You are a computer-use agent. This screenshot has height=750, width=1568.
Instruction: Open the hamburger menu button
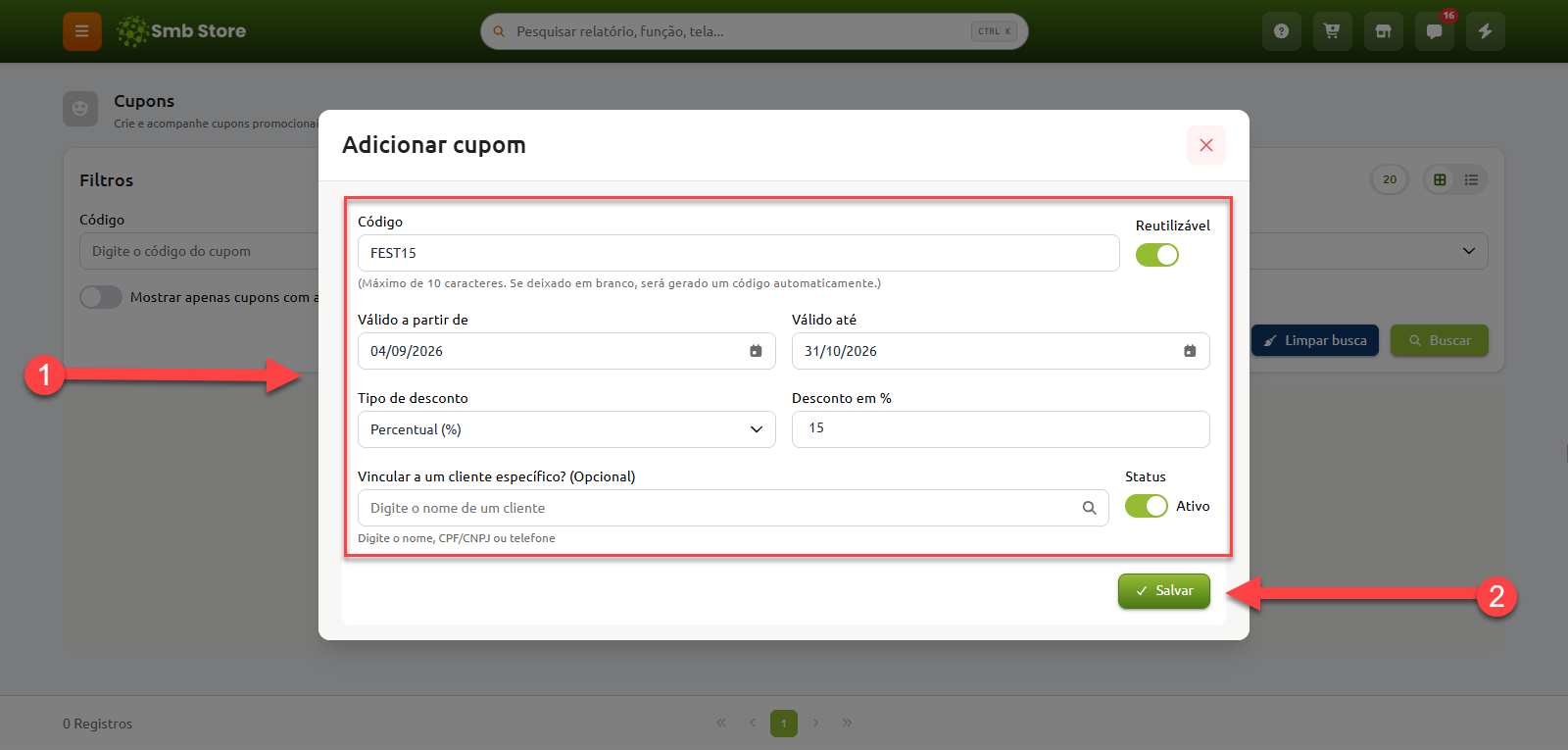(x=82, y=31)
